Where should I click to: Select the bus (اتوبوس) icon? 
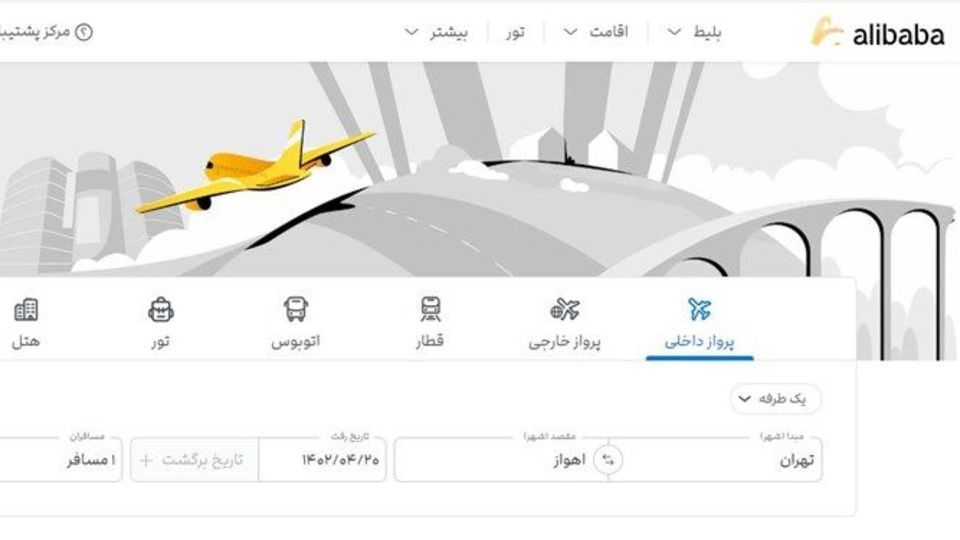[x=296, y=309]
